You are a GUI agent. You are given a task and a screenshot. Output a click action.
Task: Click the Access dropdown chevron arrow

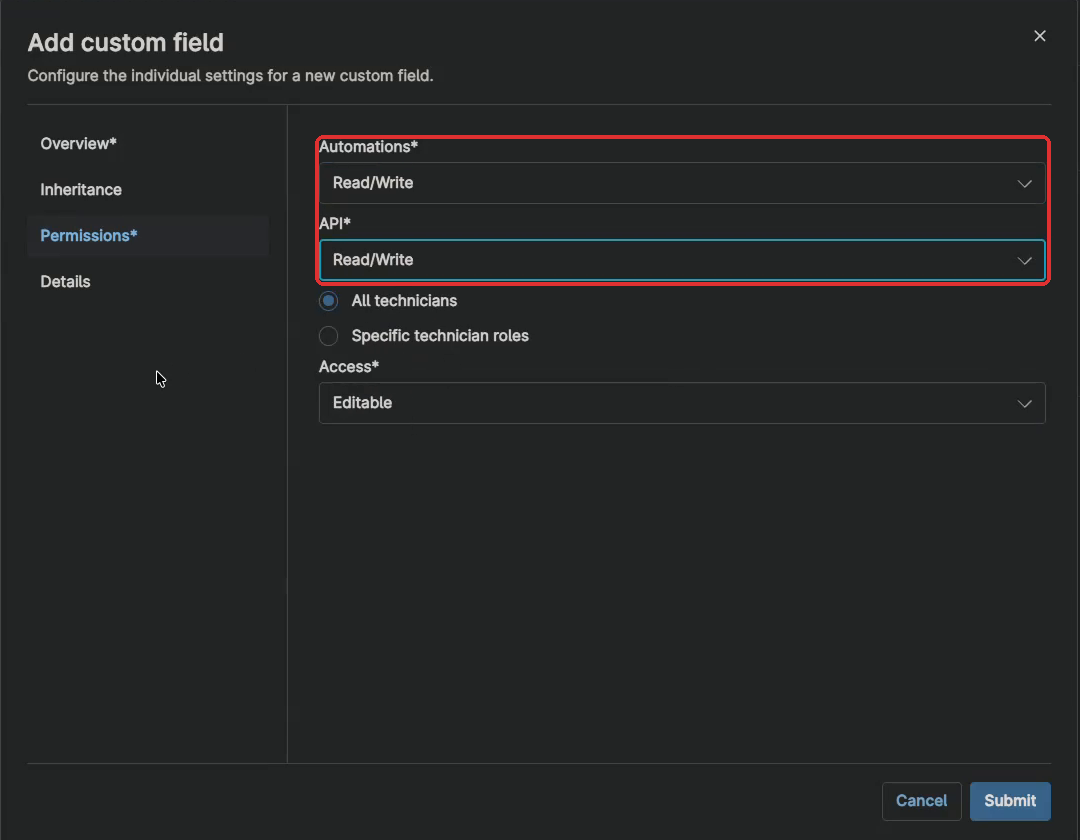(x=1024, y=403)
